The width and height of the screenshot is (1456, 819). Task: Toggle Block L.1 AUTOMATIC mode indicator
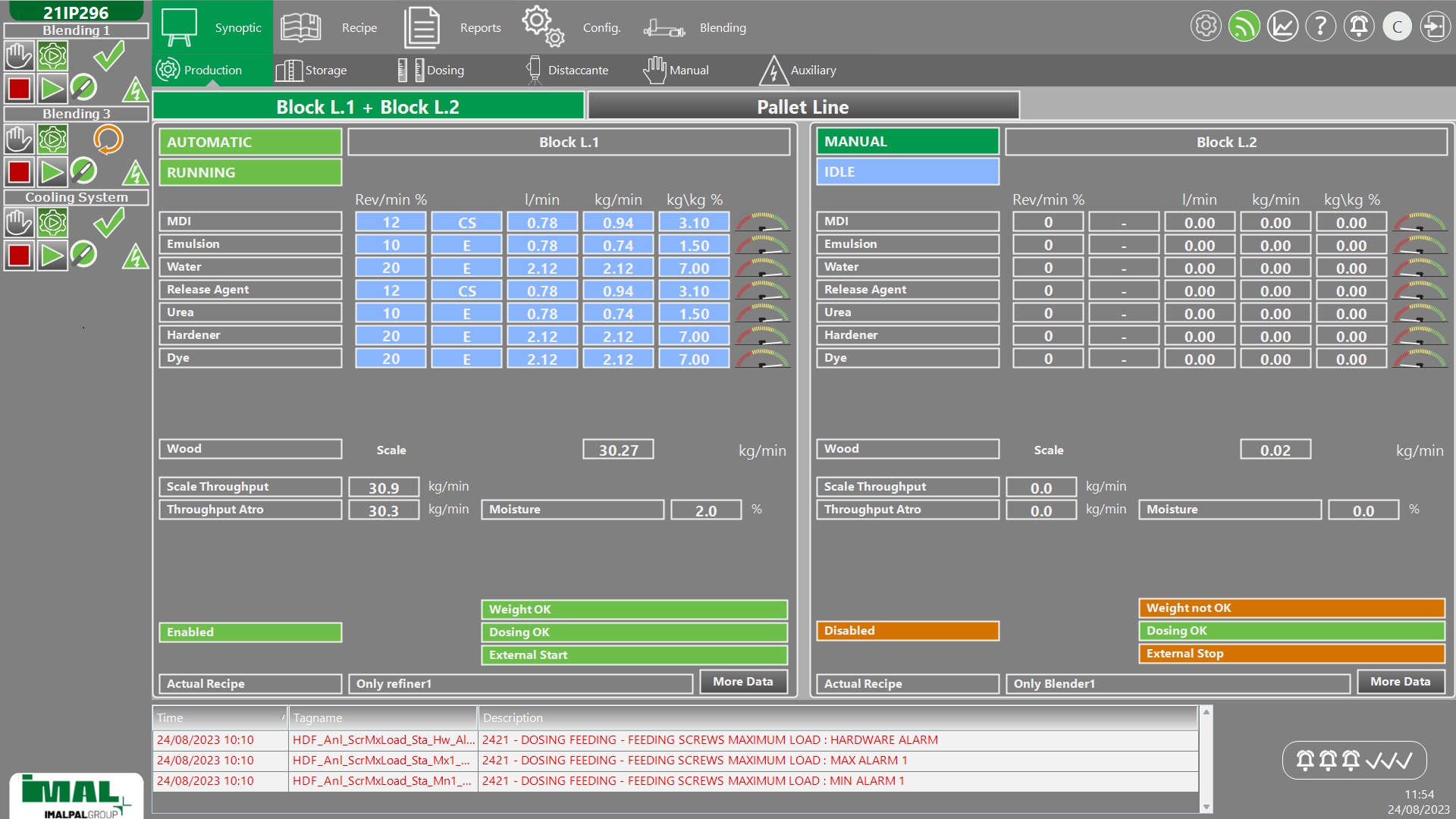250,142
